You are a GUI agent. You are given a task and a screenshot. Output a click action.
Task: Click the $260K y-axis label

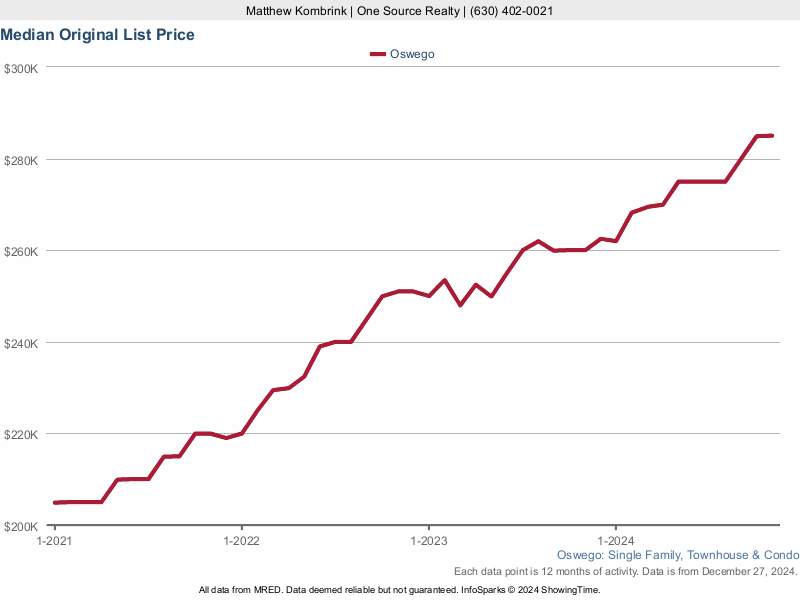pyautogui.click(x=21, y=251)
